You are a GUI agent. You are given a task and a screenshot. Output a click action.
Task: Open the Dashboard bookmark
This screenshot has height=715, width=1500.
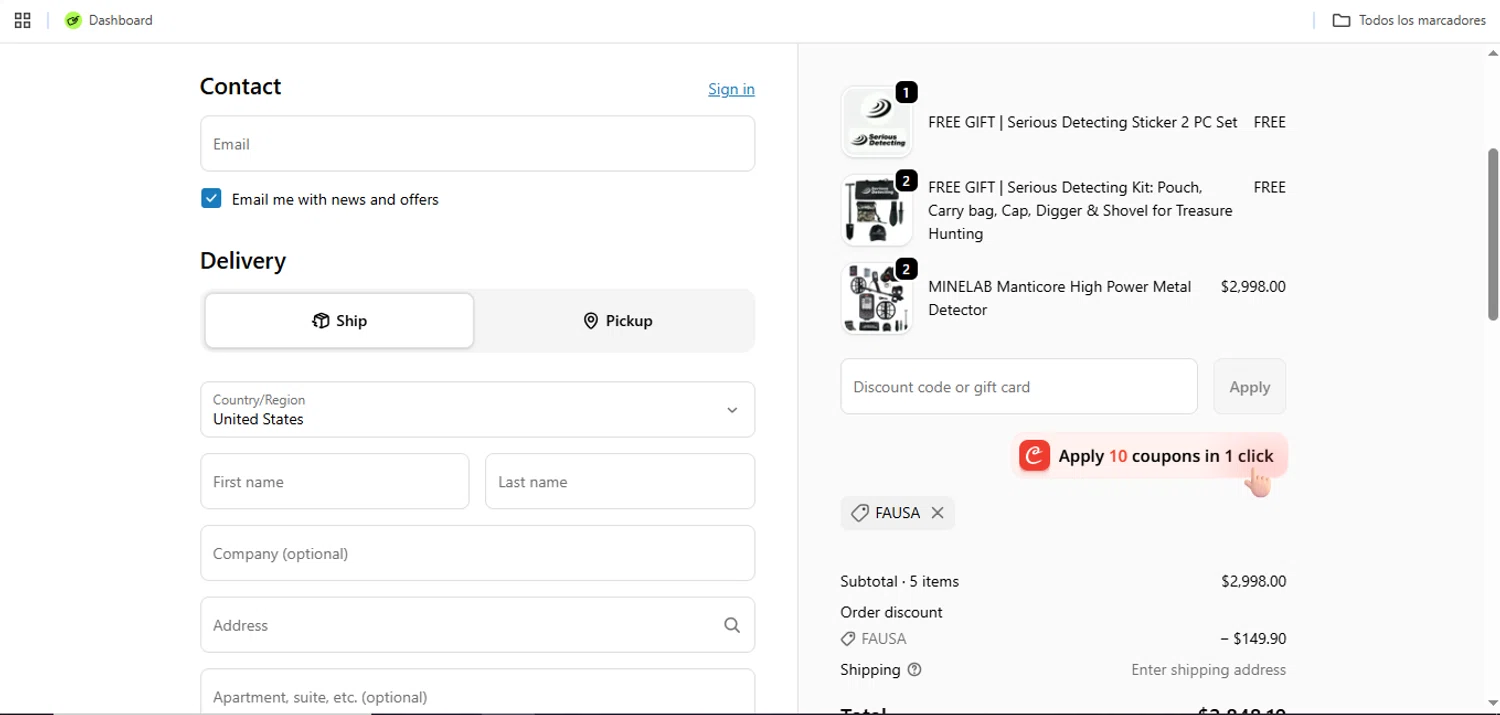(x=108, y=20)
